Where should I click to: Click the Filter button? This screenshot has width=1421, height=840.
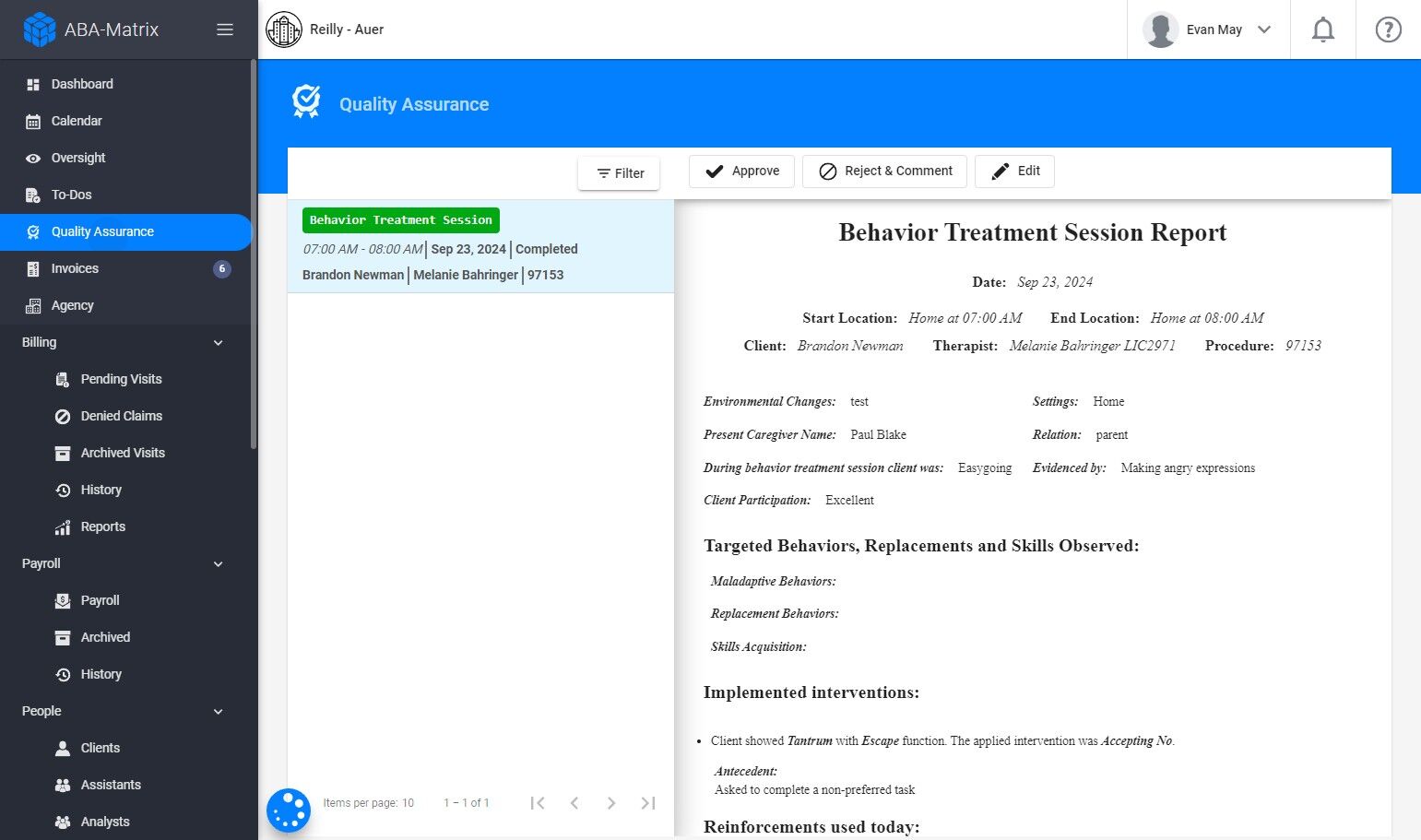(x=619, y=173)
